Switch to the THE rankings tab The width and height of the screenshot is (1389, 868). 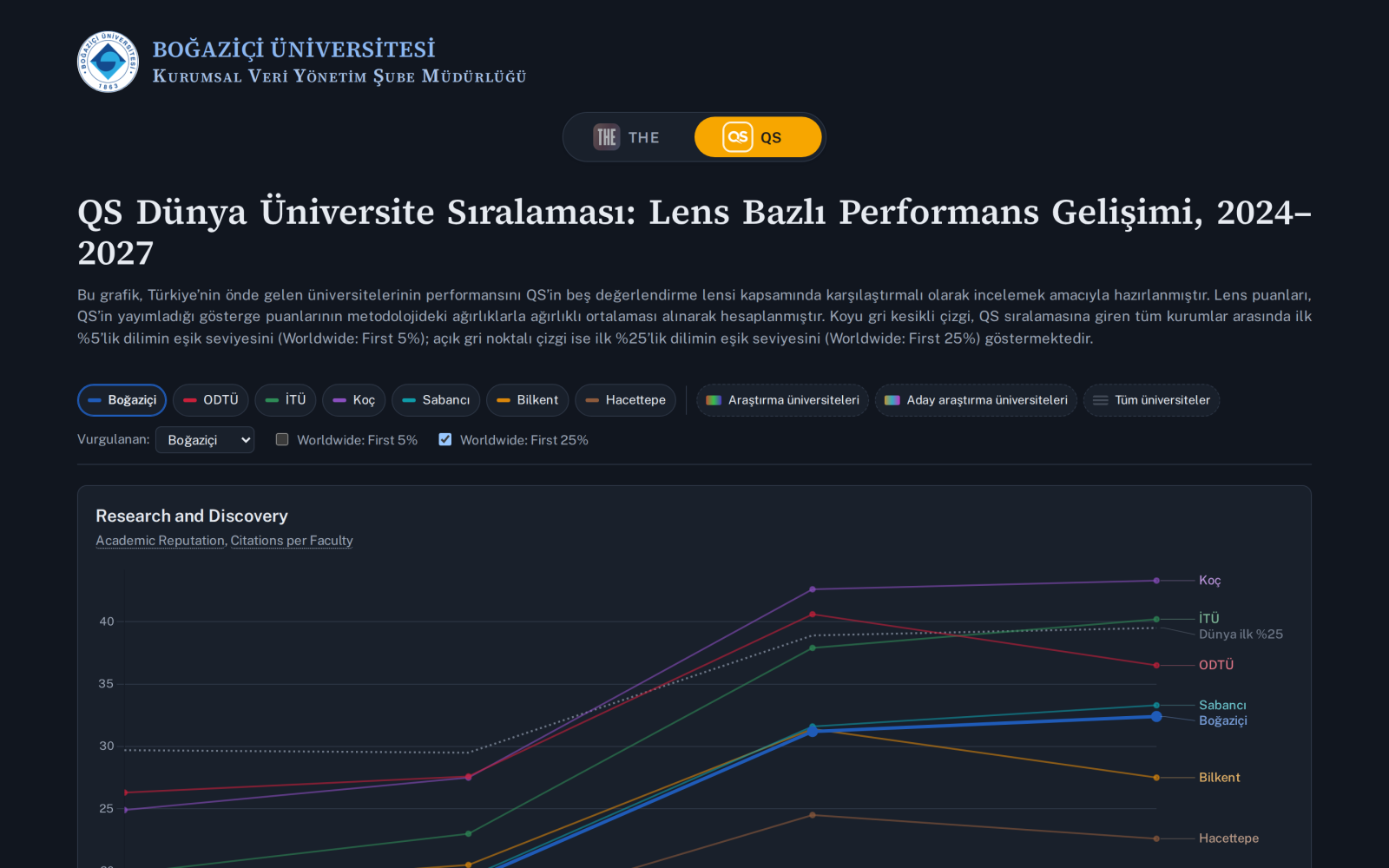tap(628, 137)
